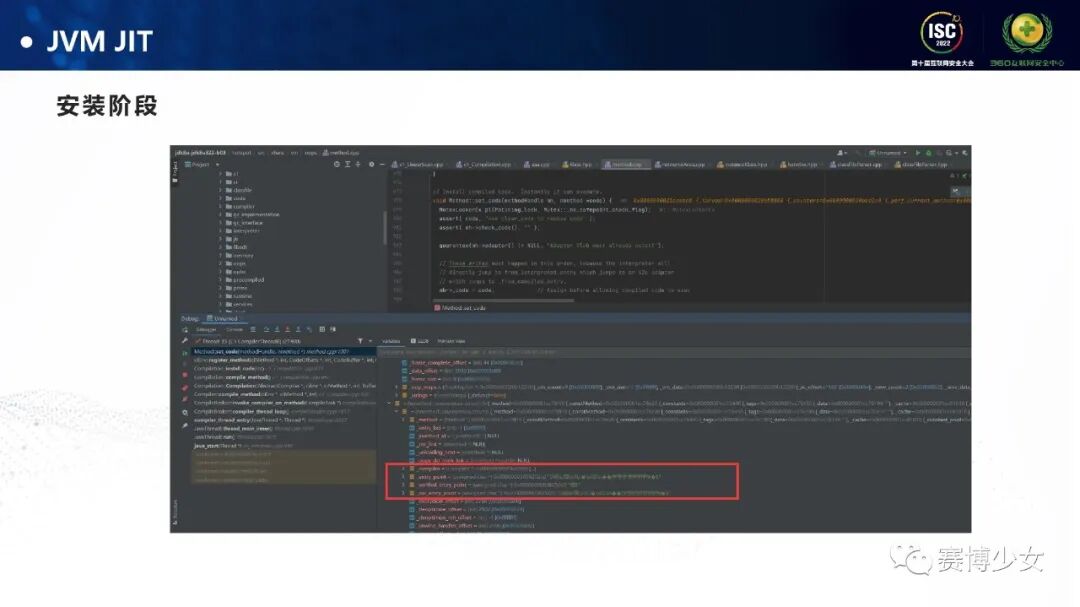Image resolution: width=1080 pixels, height=607 pixels.
Task: Click Method::set_code breadcrumb below editor
Action: pyautogui.click(x=460, y=308)
